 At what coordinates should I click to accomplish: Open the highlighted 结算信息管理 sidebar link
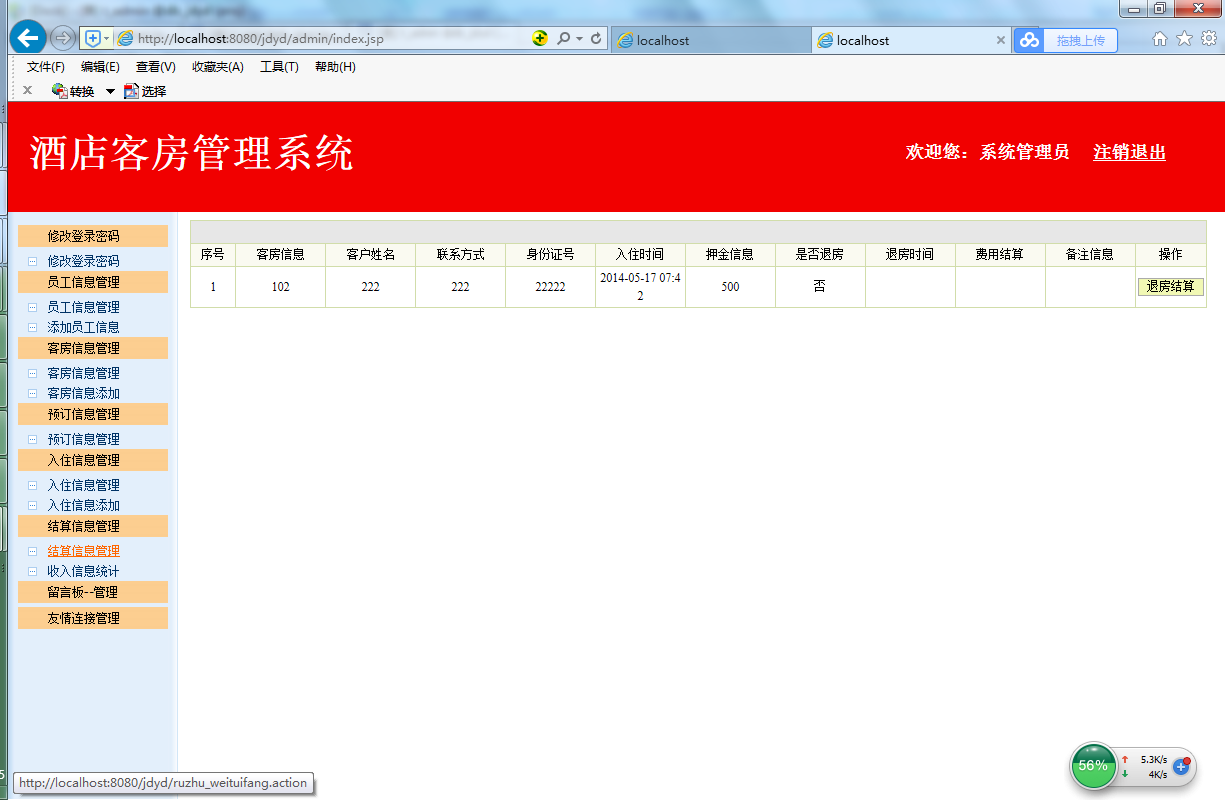[x=83, y=551]
